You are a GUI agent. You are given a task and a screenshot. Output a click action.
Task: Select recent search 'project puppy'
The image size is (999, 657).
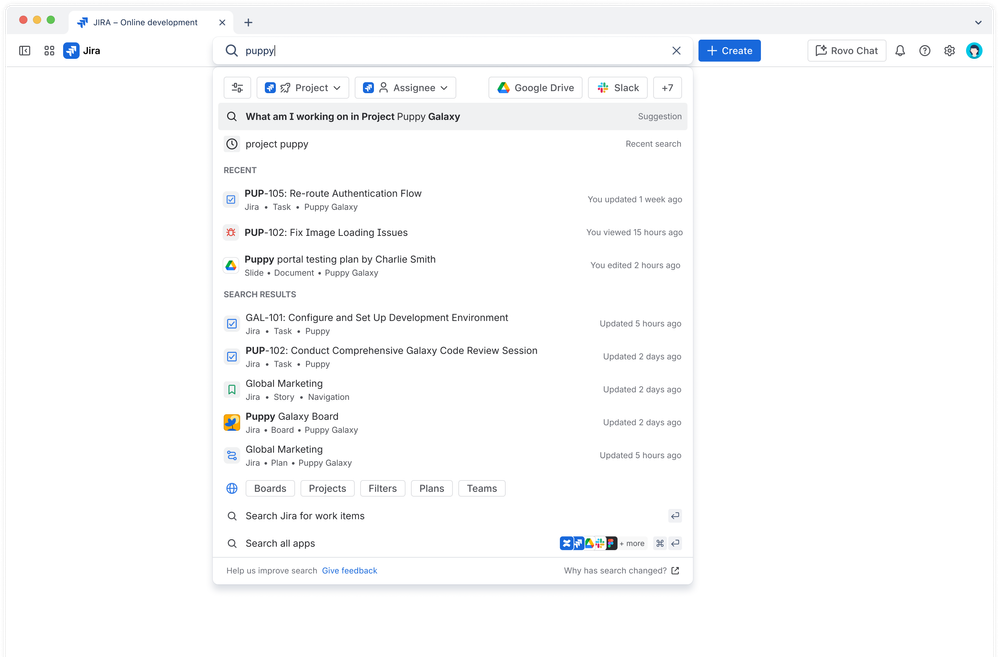tap(452, 144)
